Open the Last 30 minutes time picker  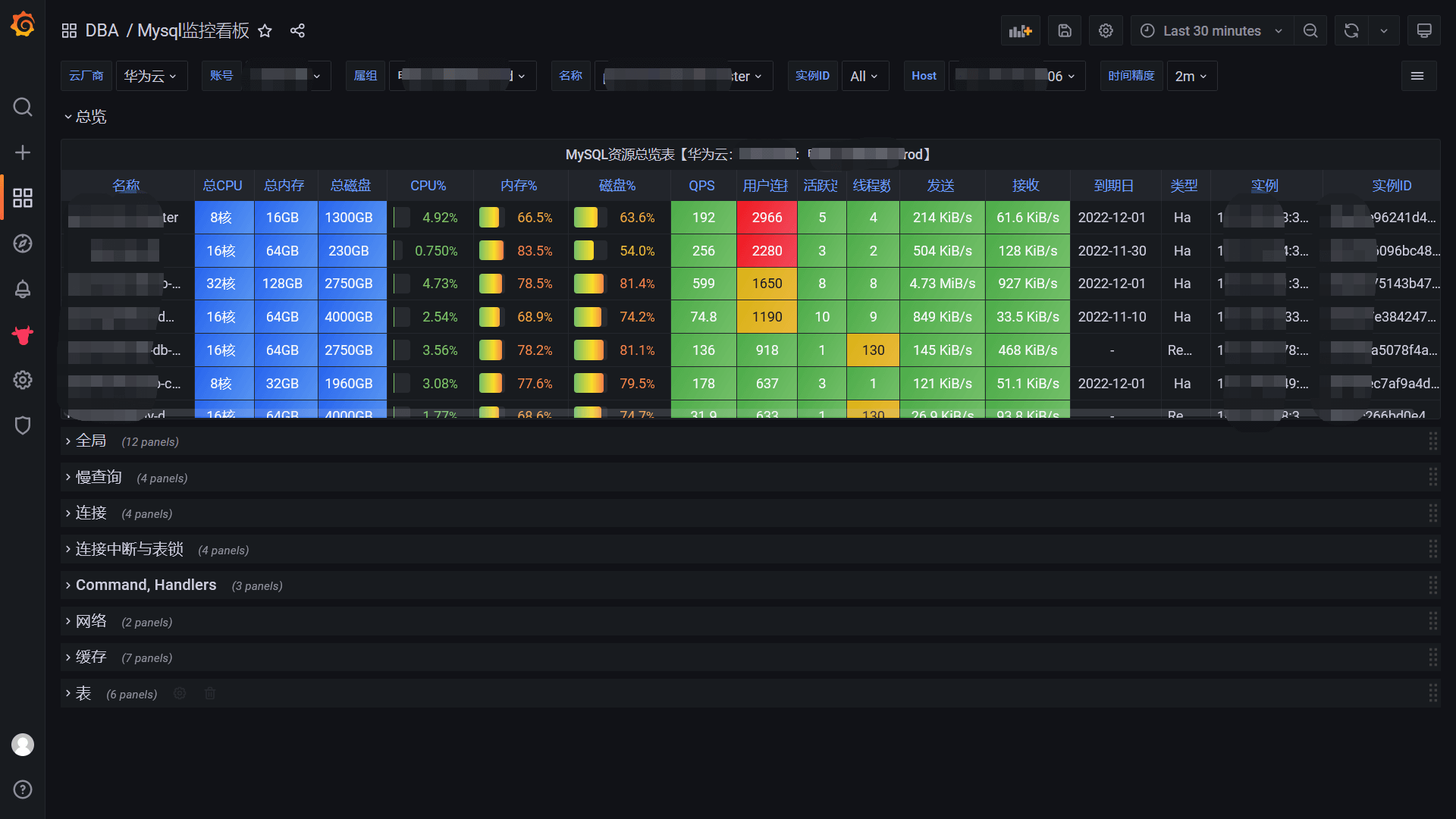coord(1212,31)
